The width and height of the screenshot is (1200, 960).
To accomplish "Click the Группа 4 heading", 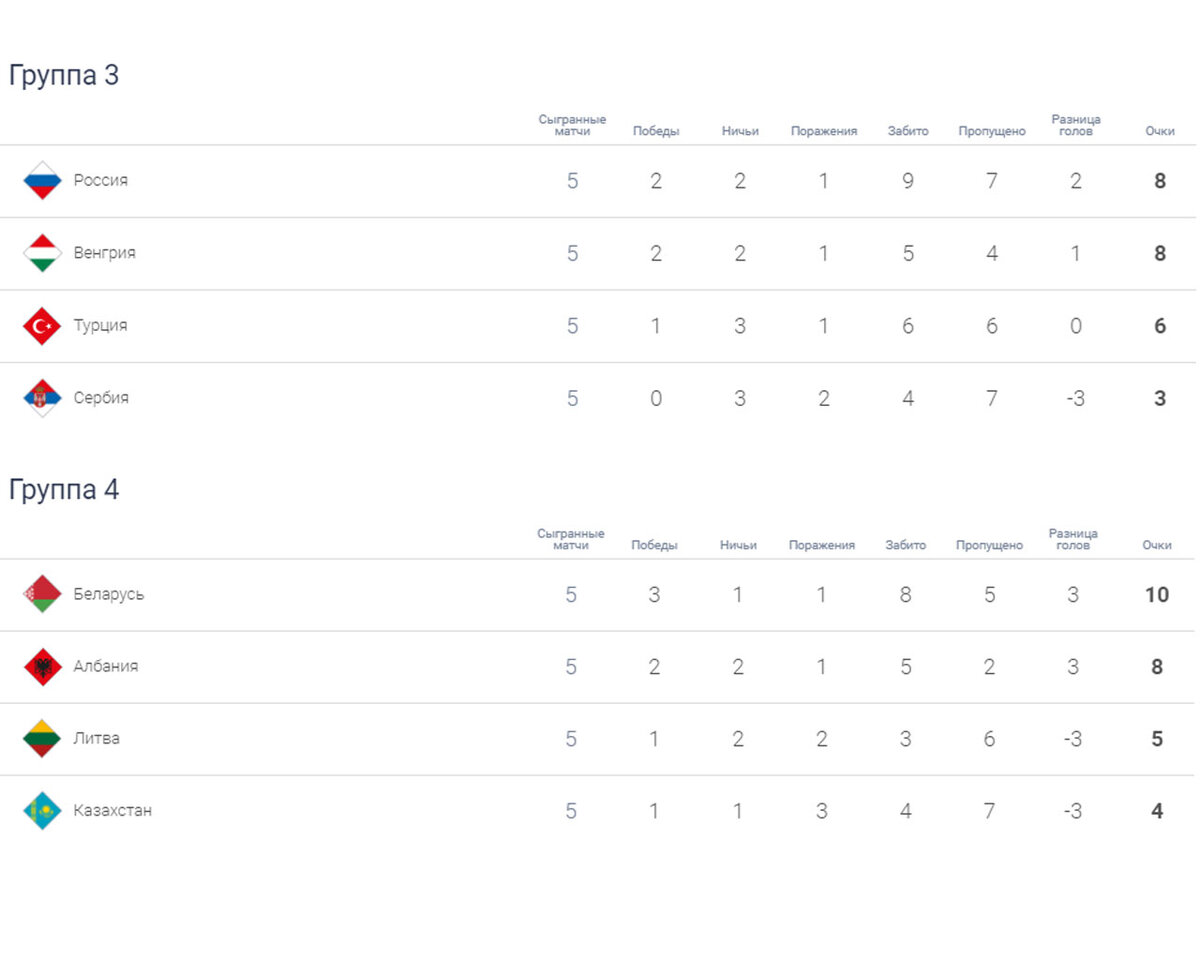I will 64,490.
